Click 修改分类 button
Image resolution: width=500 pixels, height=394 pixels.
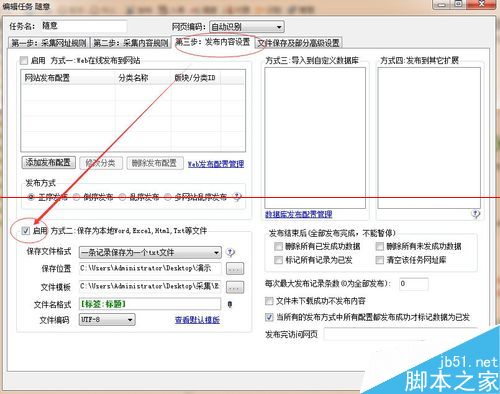click(100, 163)
